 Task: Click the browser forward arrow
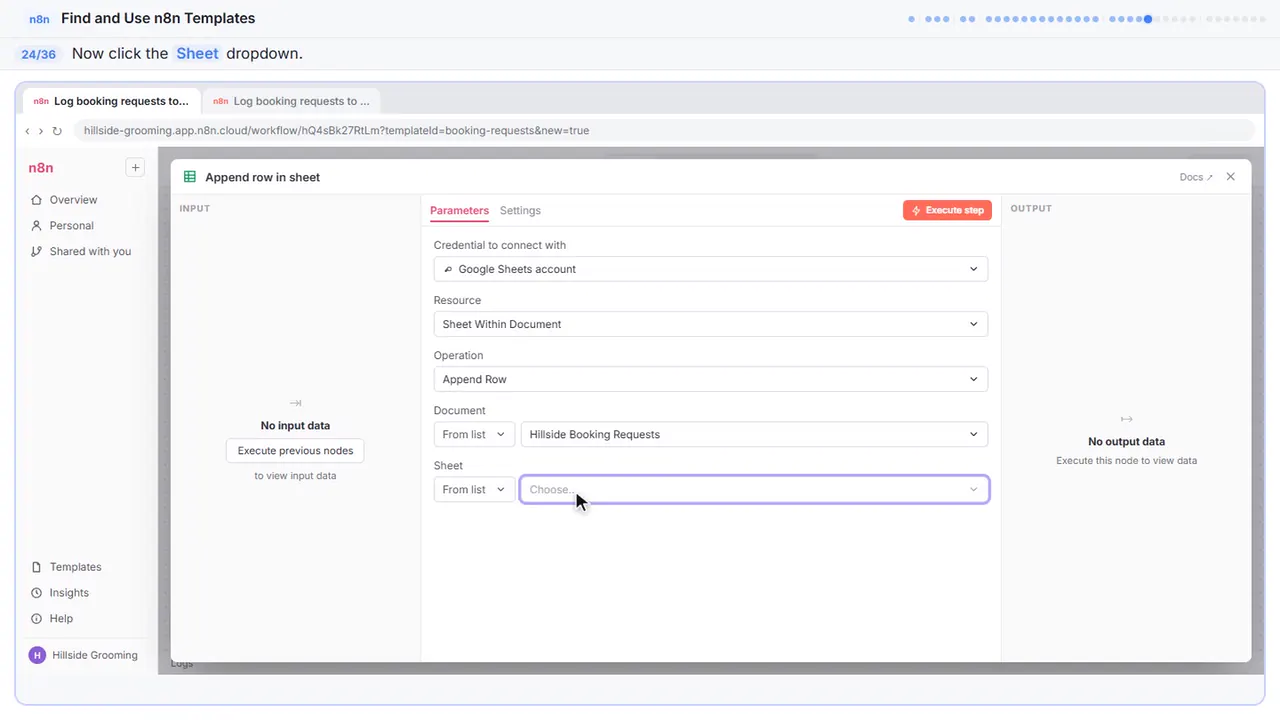(x=41, y=131)
